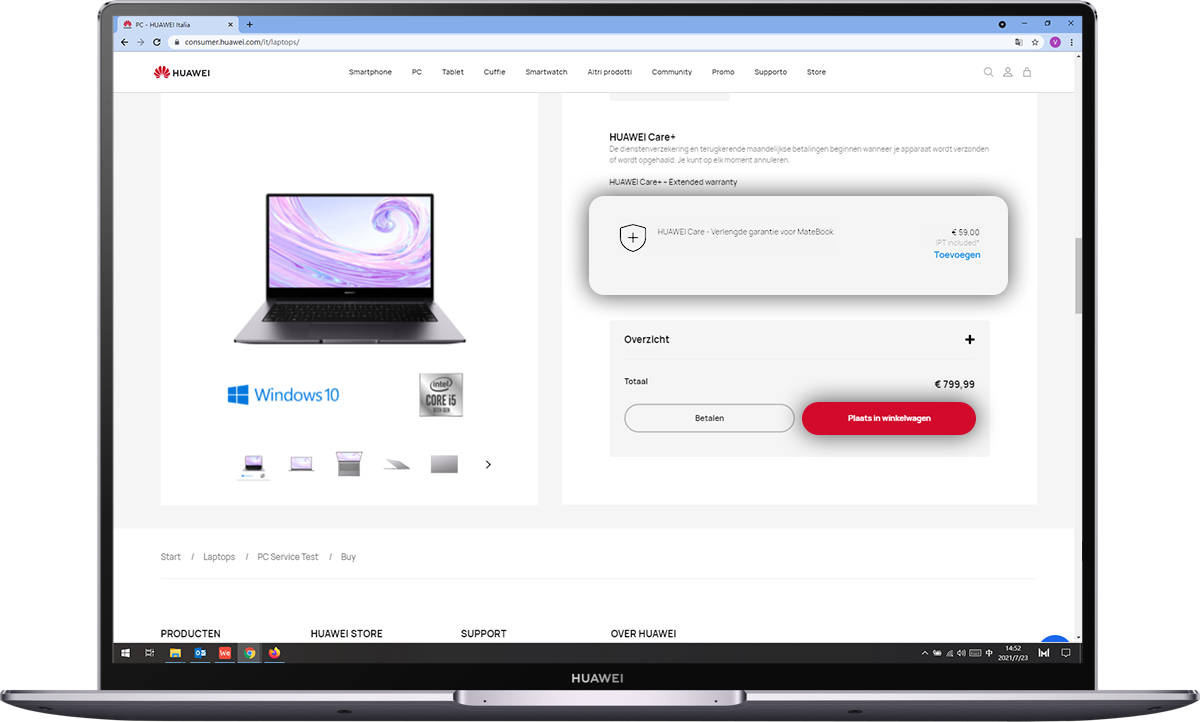Click the browser address bar URL
This screenshot has height=722, width=1200.
[x=242, y=42]
